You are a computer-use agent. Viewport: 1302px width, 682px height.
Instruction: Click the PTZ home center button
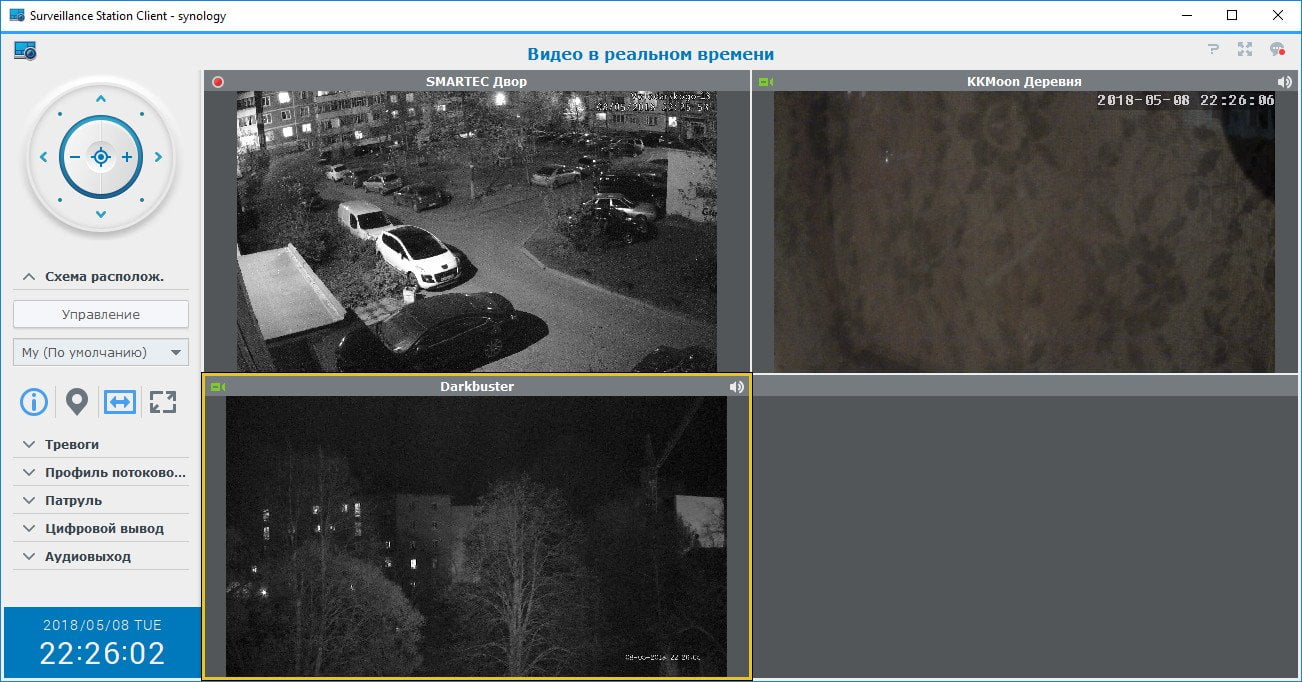[x=101, y=157]
